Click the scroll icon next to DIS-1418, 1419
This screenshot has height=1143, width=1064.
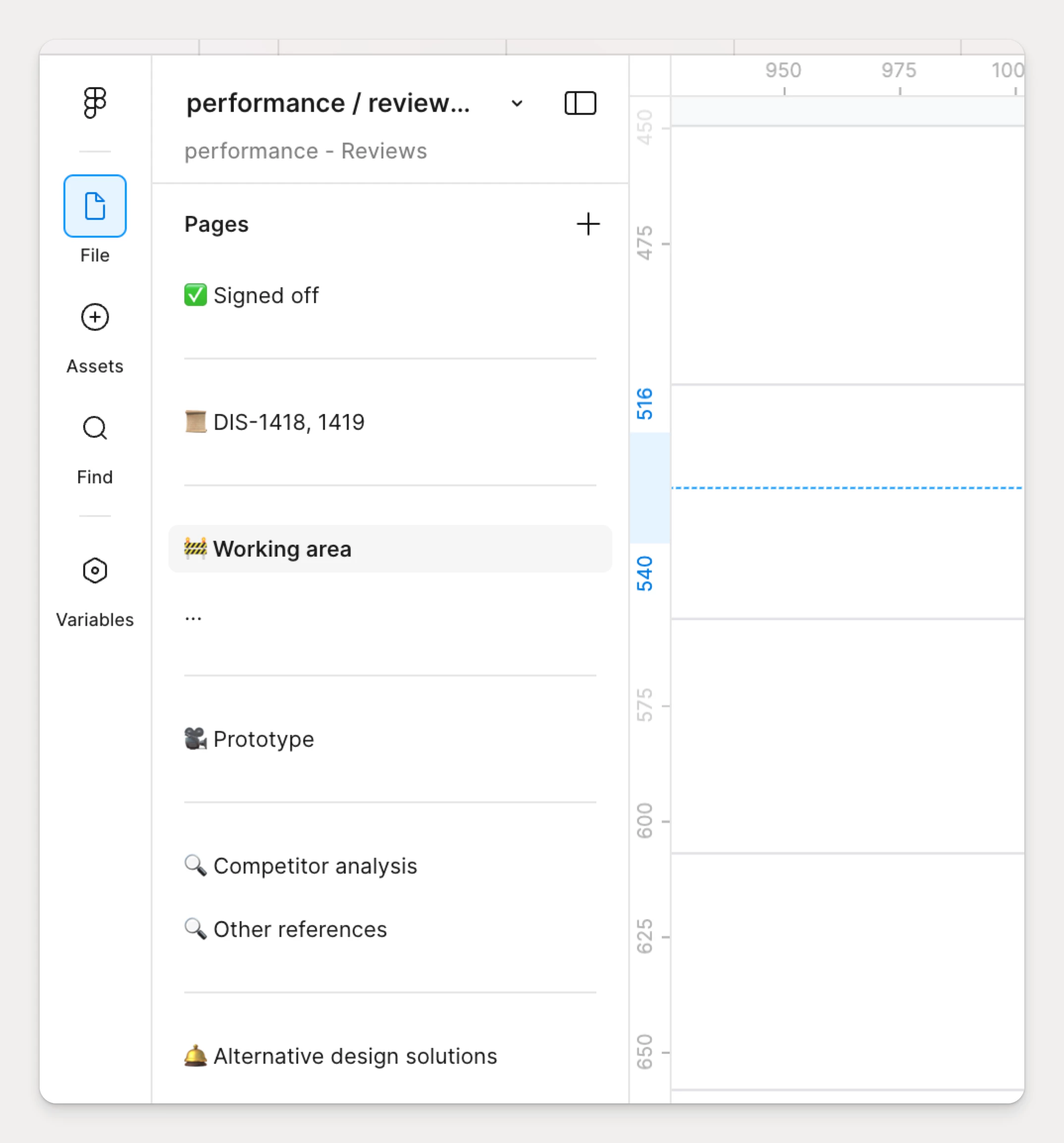point(196,421)
